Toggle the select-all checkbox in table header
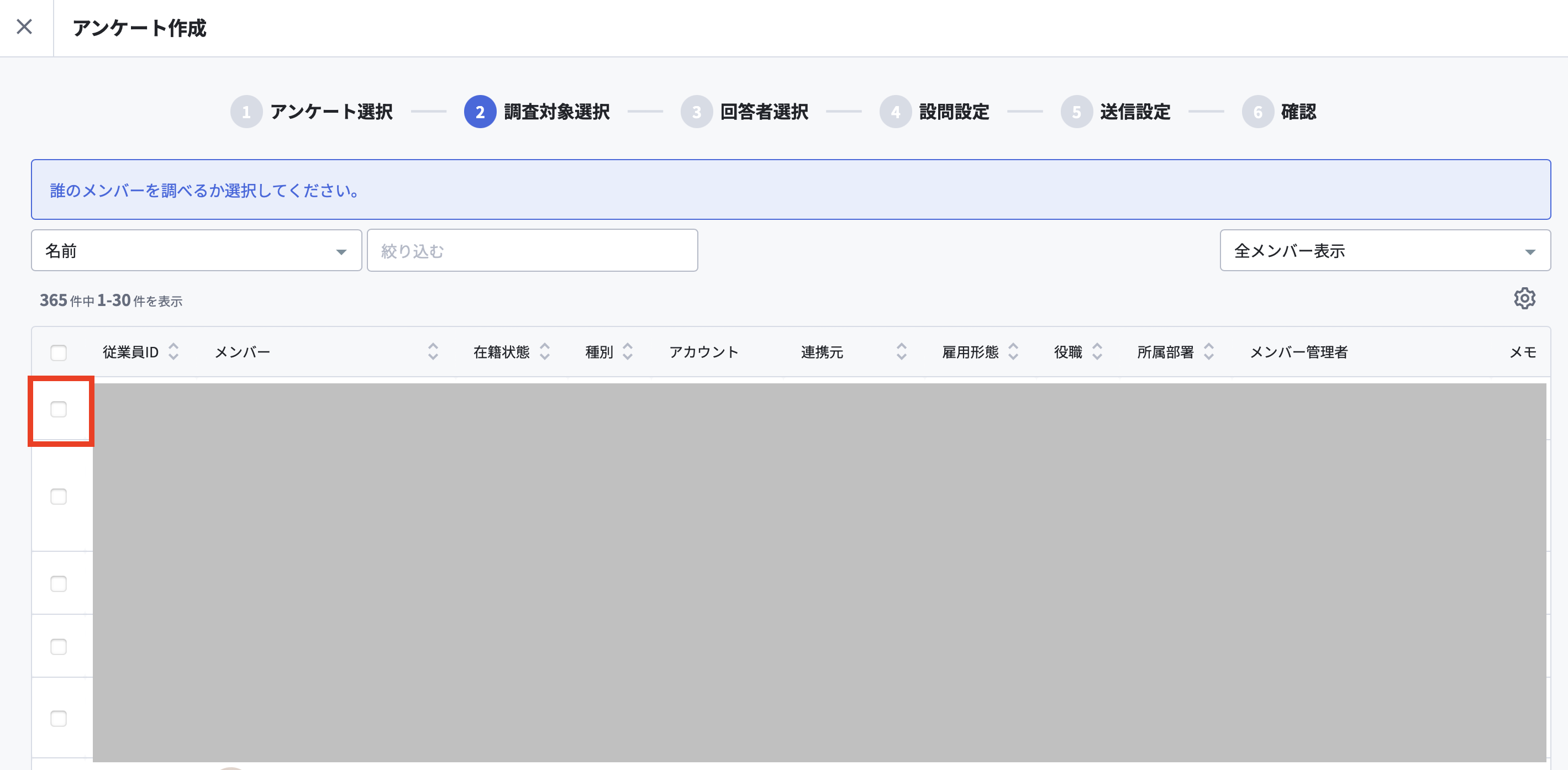This screenshot has height=770, width=1568. coord(59,352)
